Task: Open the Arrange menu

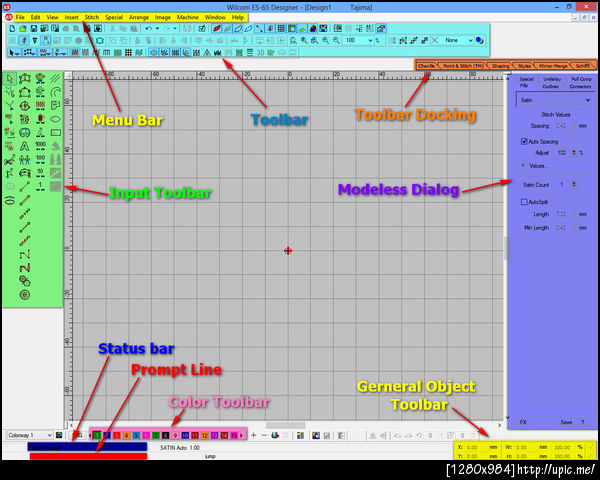Action: (139, 17)
